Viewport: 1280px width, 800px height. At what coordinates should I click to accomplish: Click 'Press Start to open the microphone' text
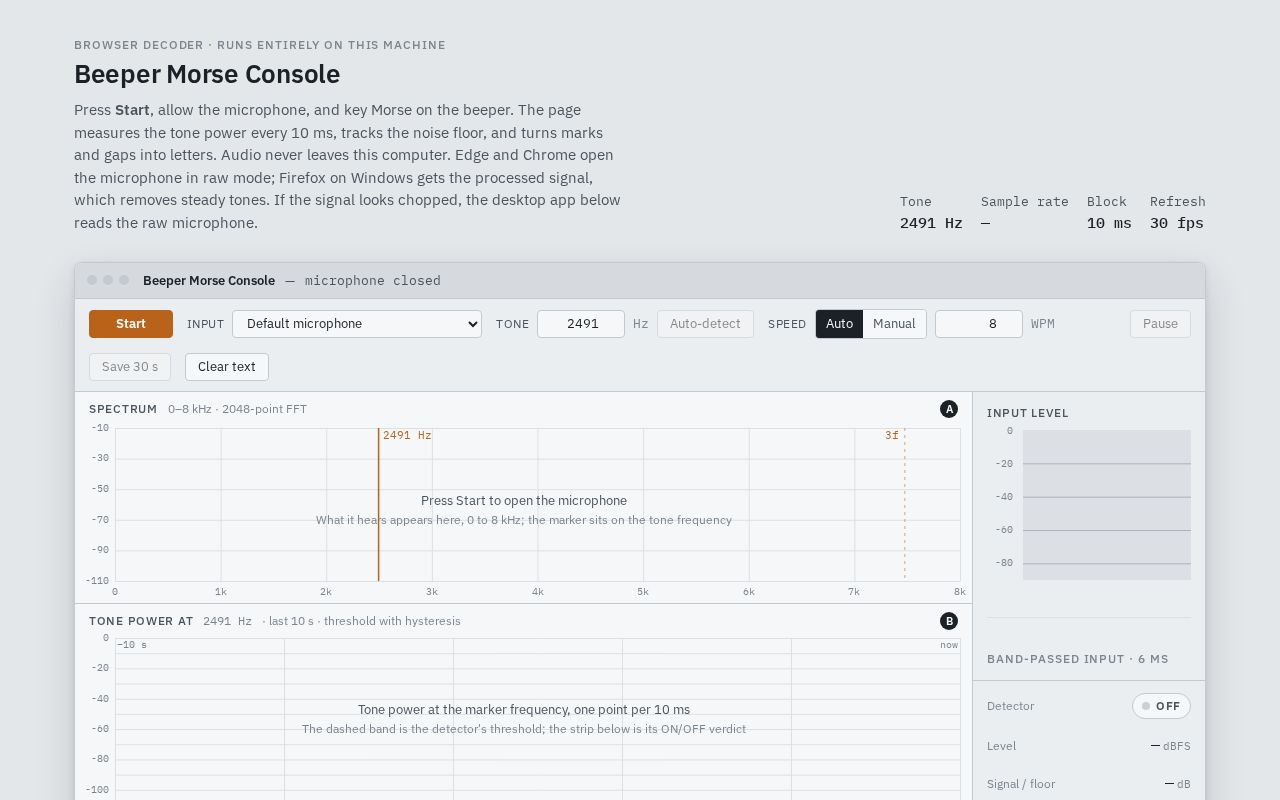pyautogui.click(x=524, y=501)
